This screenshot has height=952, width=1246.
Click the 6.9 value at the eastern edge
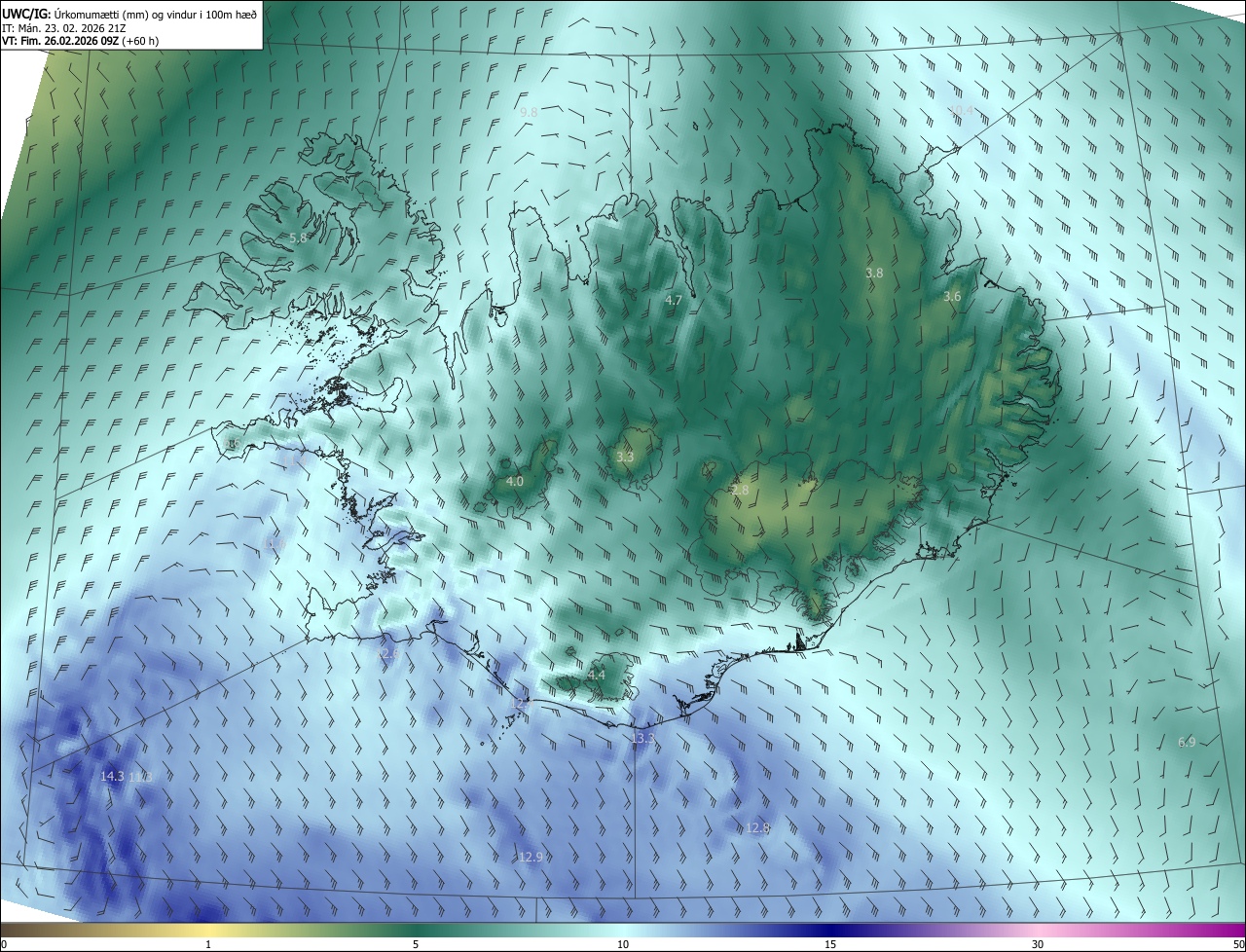[x=1187, y=743]
